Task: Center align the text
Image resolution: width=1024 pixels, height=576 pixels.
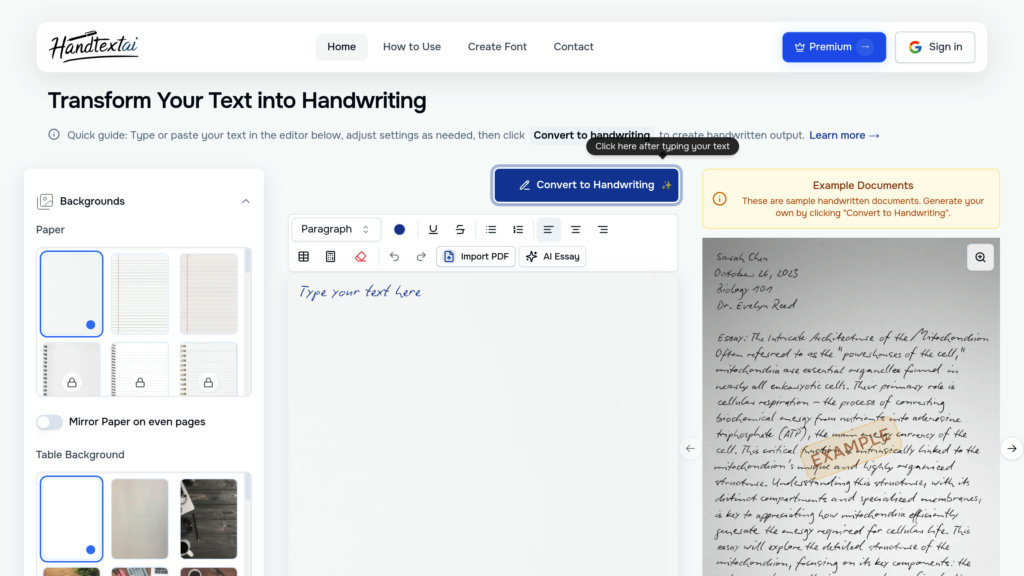Action: tap(575, 229)
